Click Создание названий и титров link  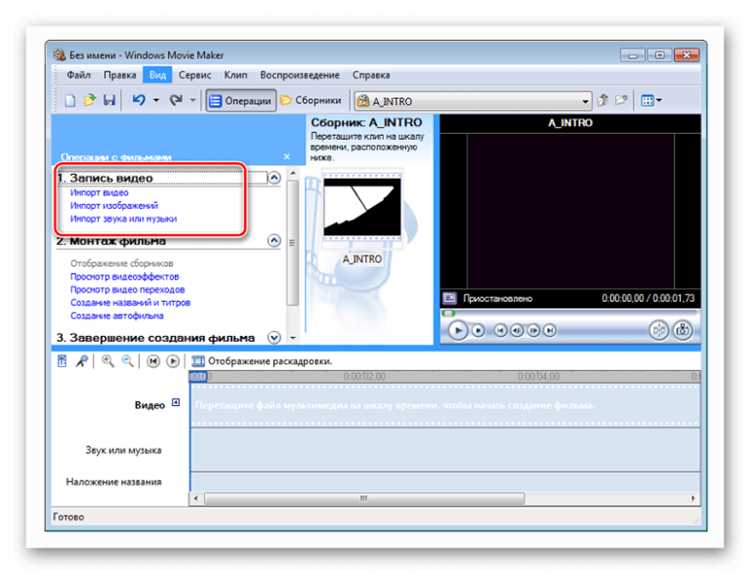pyautogui.click(x=130, y=302)
